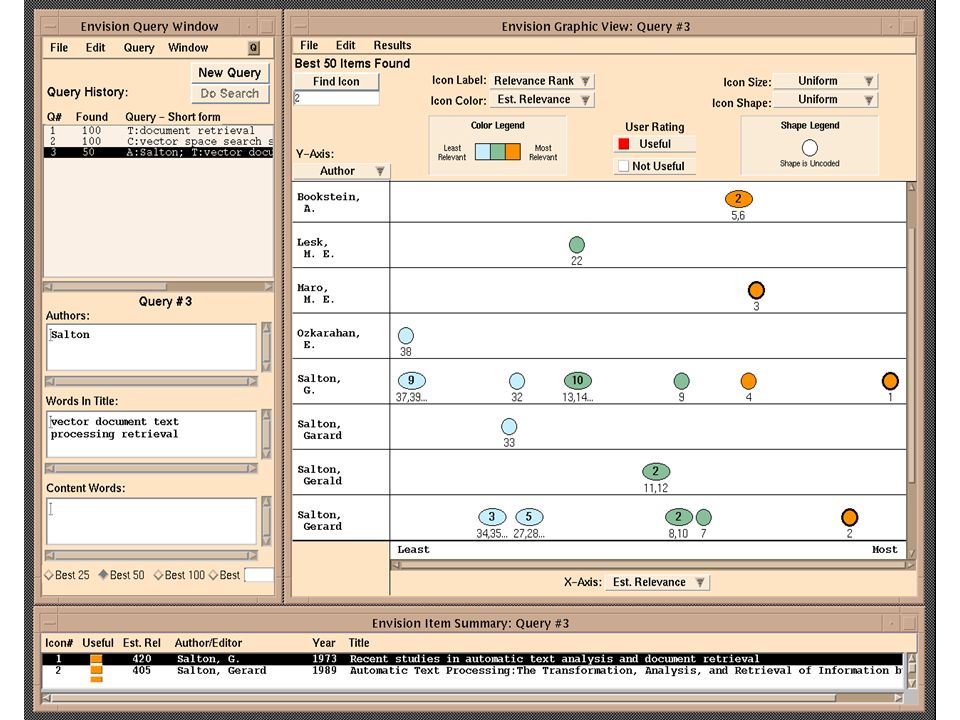Click the light blue least relevant swatch
The image size is (960, 720).
point(482,151)
